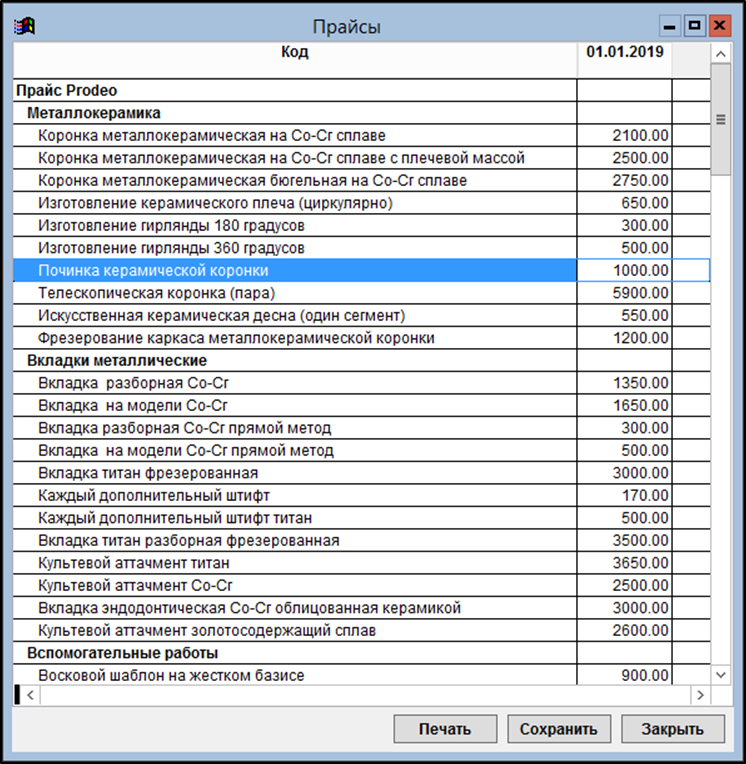Click the Печать button
The width and height of the screenshot is (746, 764).
tap(445, 729)
